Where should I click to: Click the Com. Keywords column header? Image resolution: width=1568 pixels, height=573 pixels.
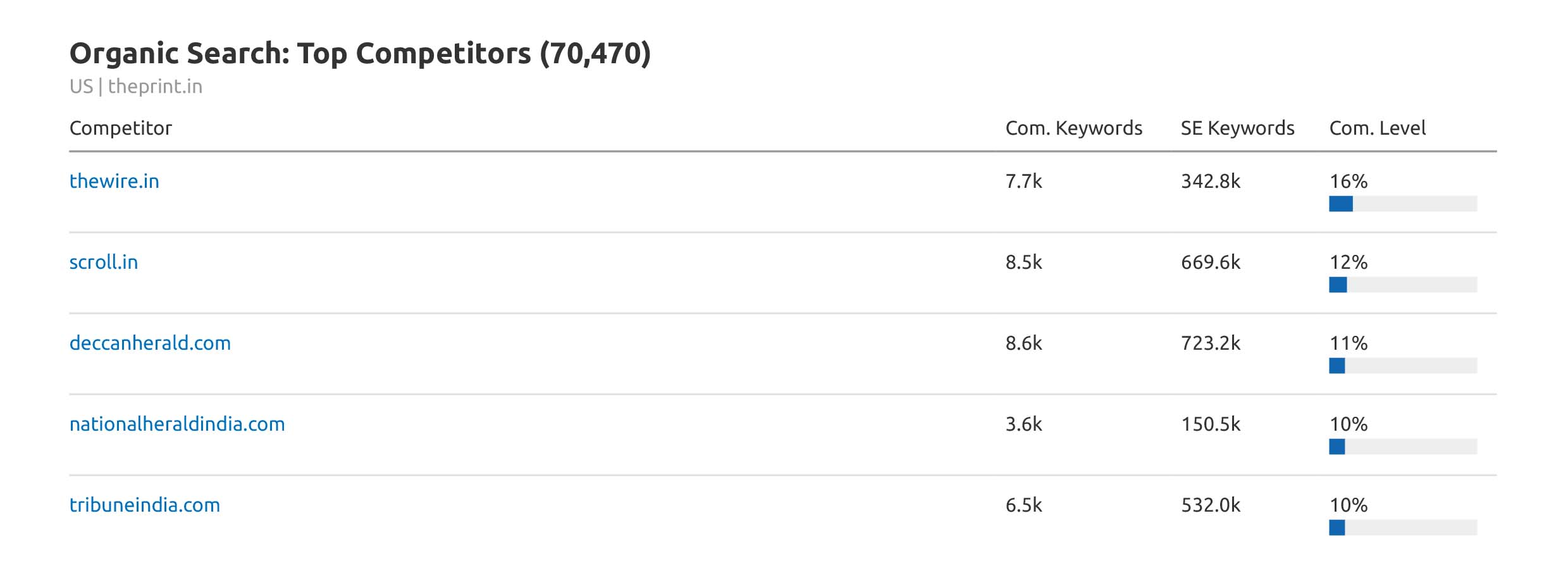(1073, 128)
